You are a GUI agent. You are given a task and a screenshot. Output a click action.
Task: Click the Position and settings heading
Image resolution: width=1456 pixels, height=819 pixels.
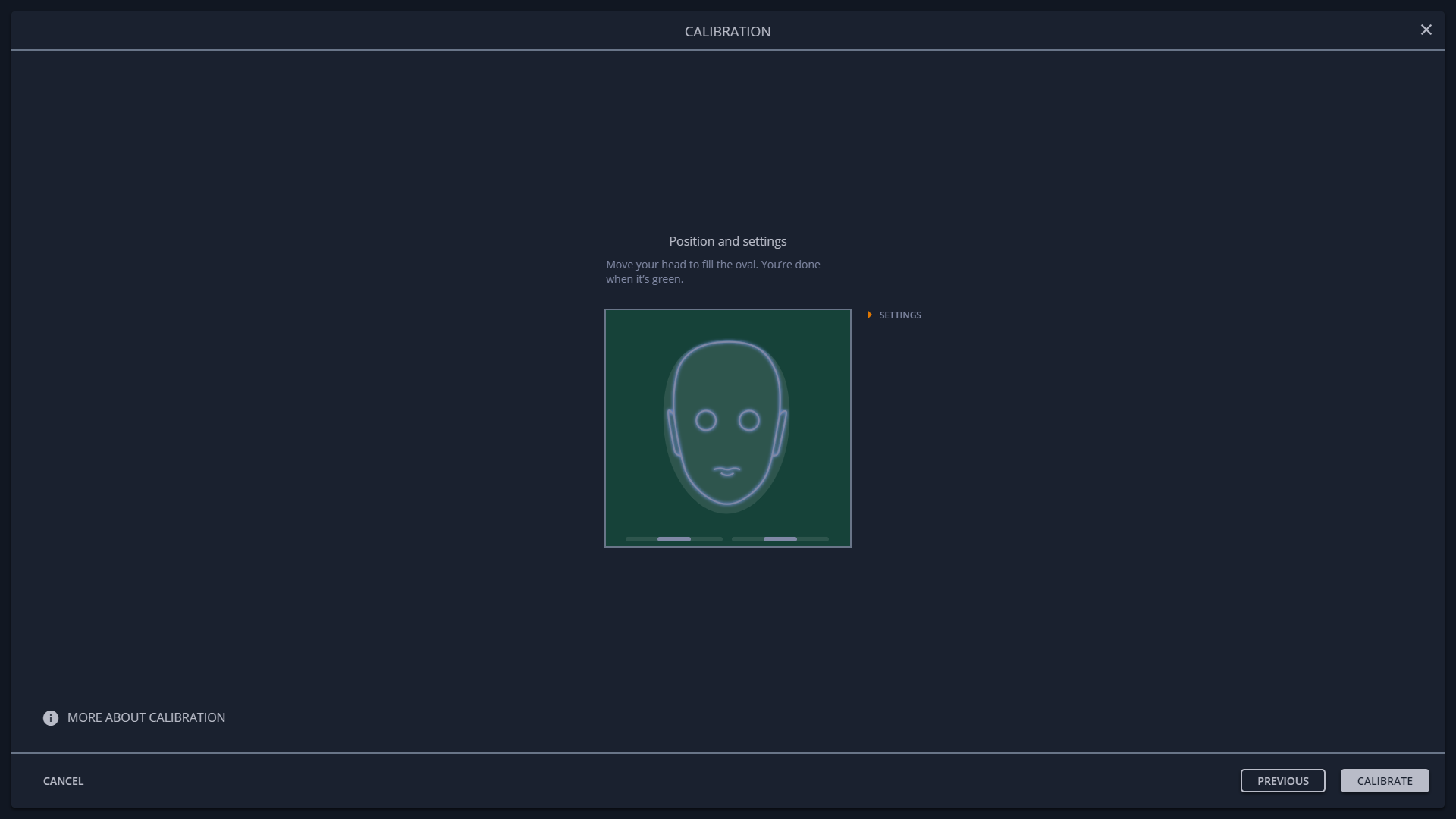coord(727,242)
